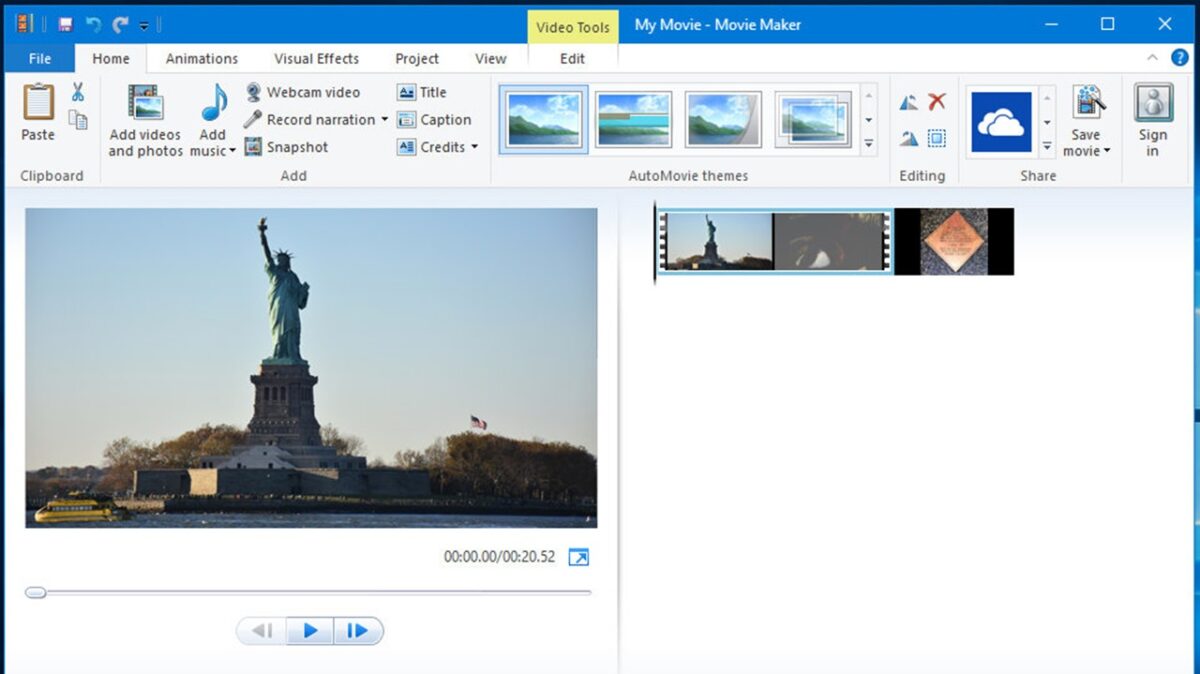1200x674 pixels.
Task: Expand the Credits dropdown arrow
Action: 474,147
